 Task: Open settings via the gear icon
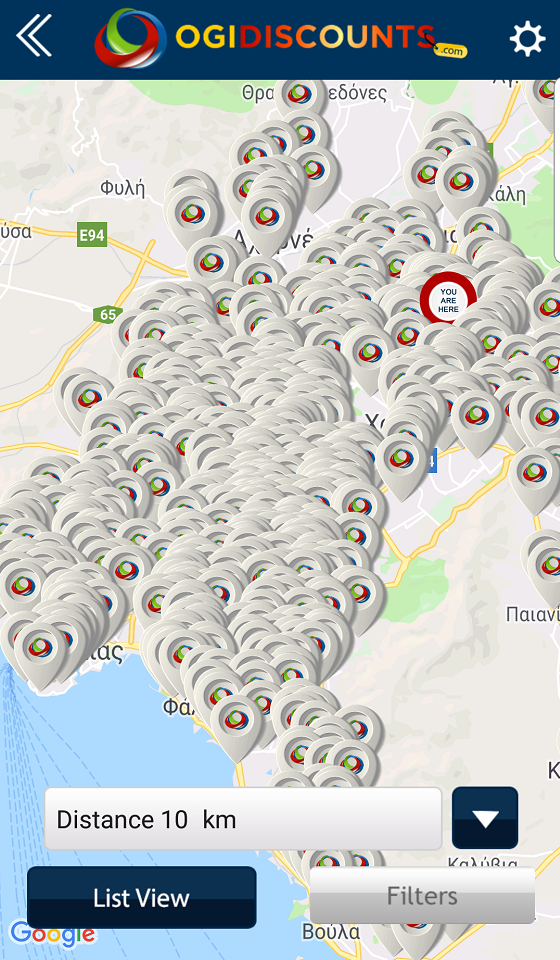point(527,39)
